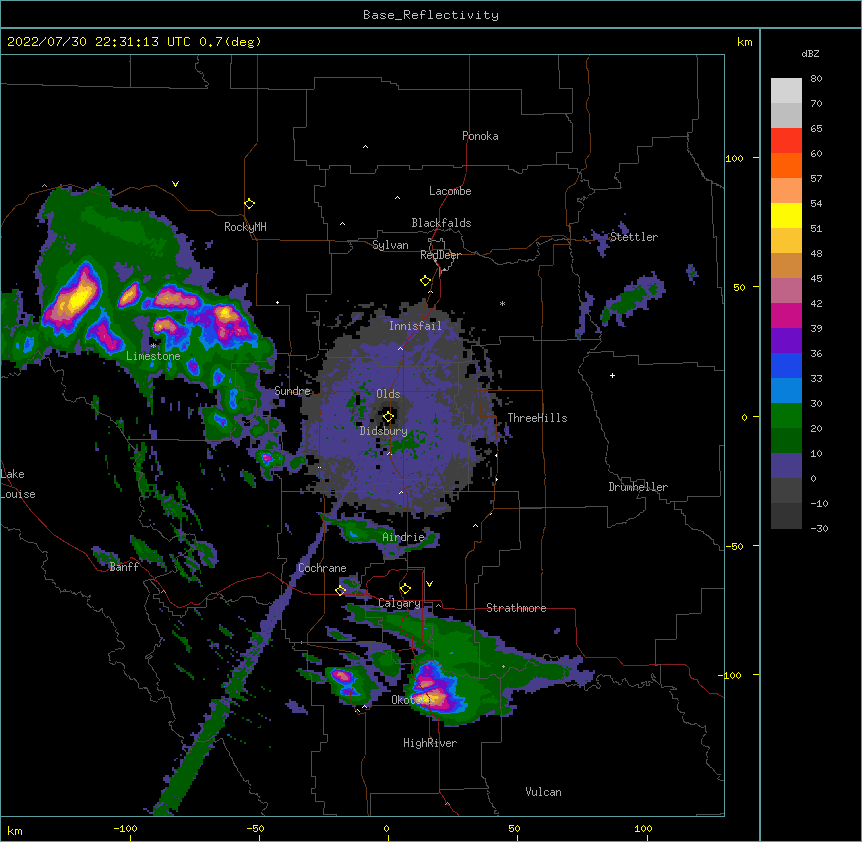Pick the blue 36 dBZ legend color

coord(786,365)
